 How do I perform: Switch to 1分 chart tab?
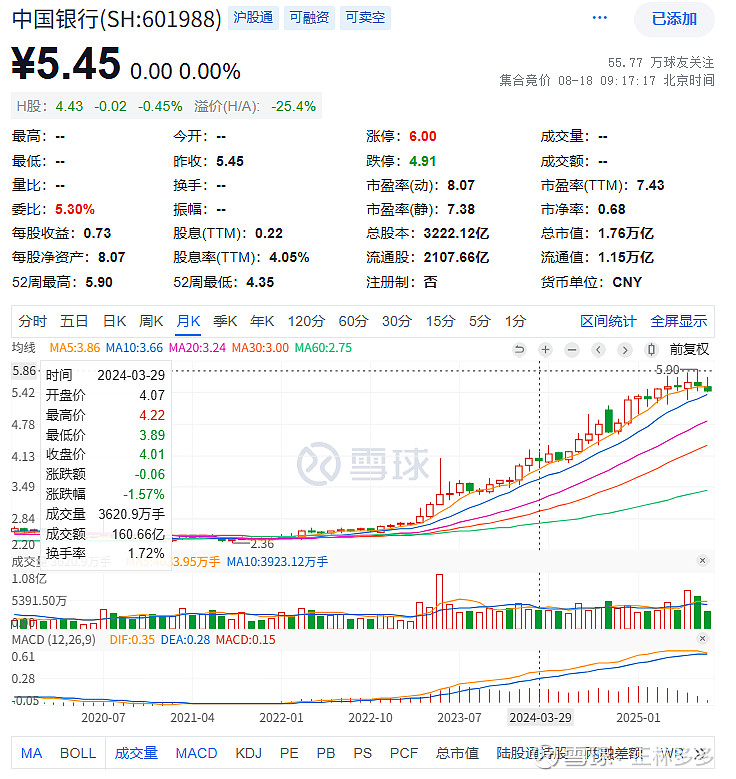515,321
